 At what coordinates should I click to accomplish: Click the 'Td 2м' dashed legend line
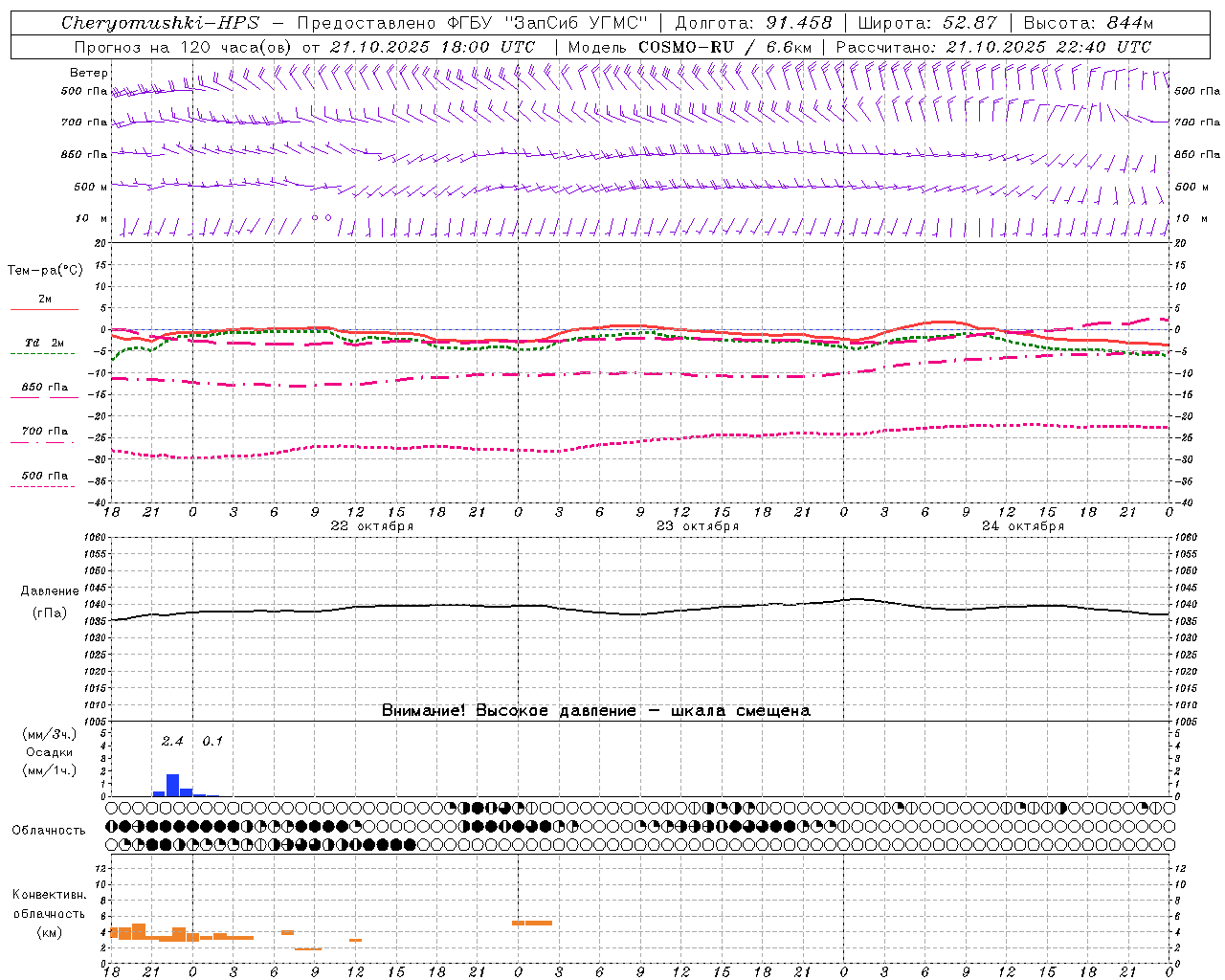coord(43,354)
